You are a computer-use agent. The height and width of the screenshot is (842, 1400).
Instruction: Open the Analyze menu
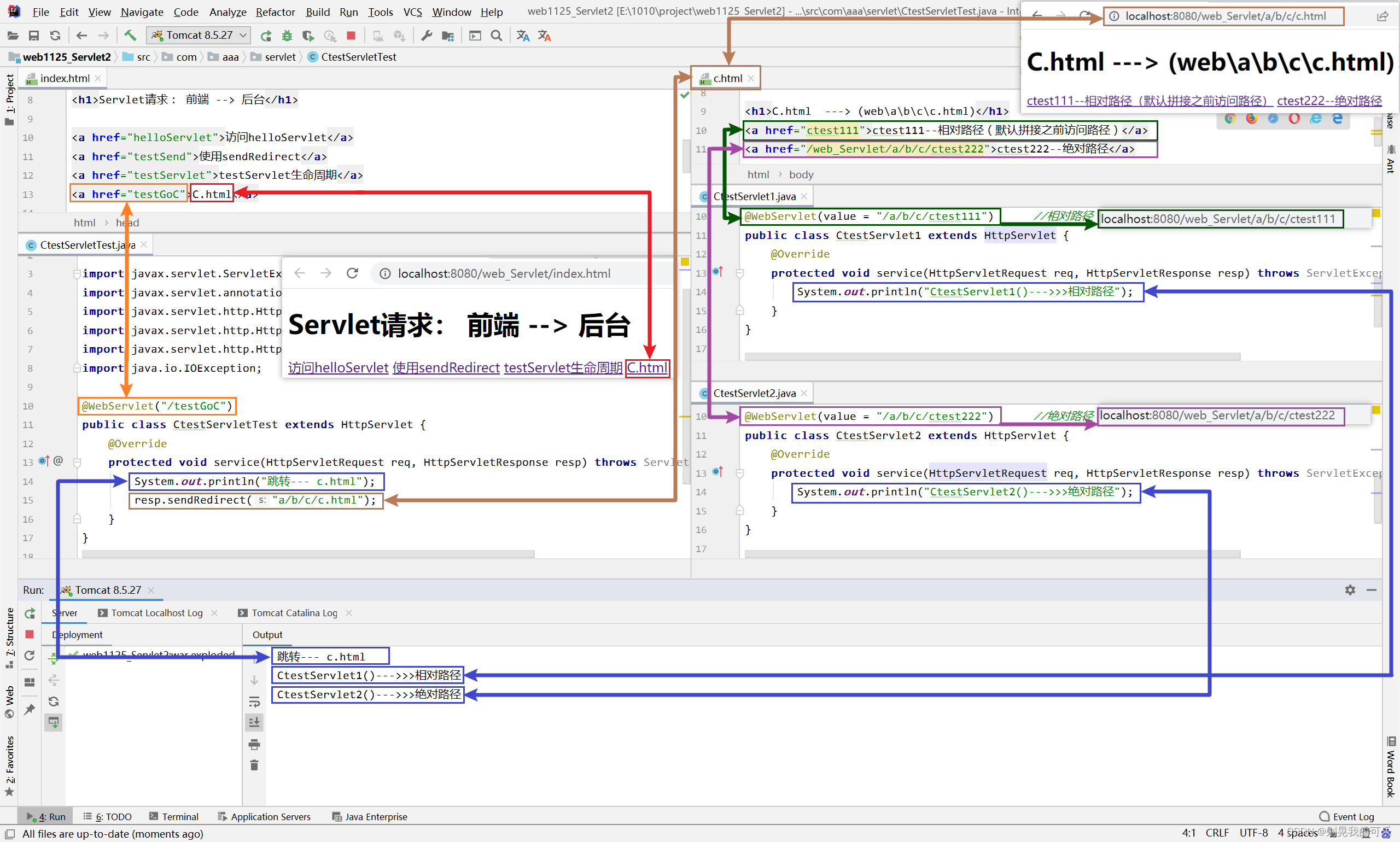(227, 12)
